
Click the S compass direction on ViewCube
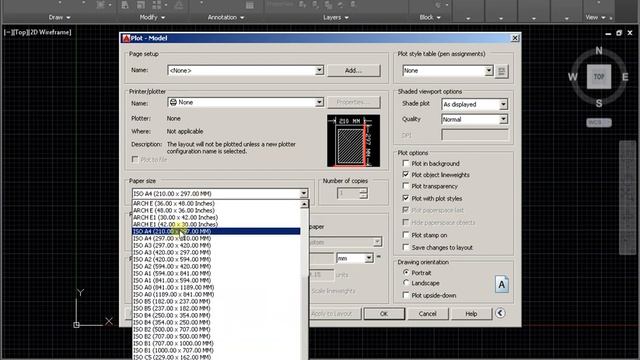[x=599, y=103]
